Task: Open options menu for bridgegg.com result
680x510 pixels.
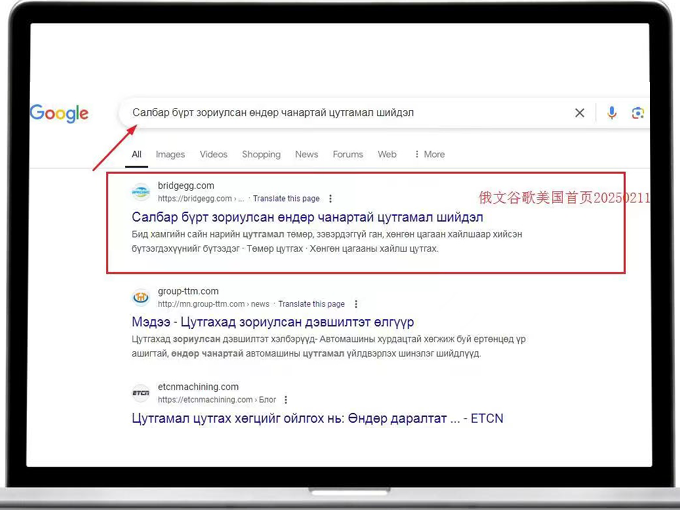Action: click(330, 199)
